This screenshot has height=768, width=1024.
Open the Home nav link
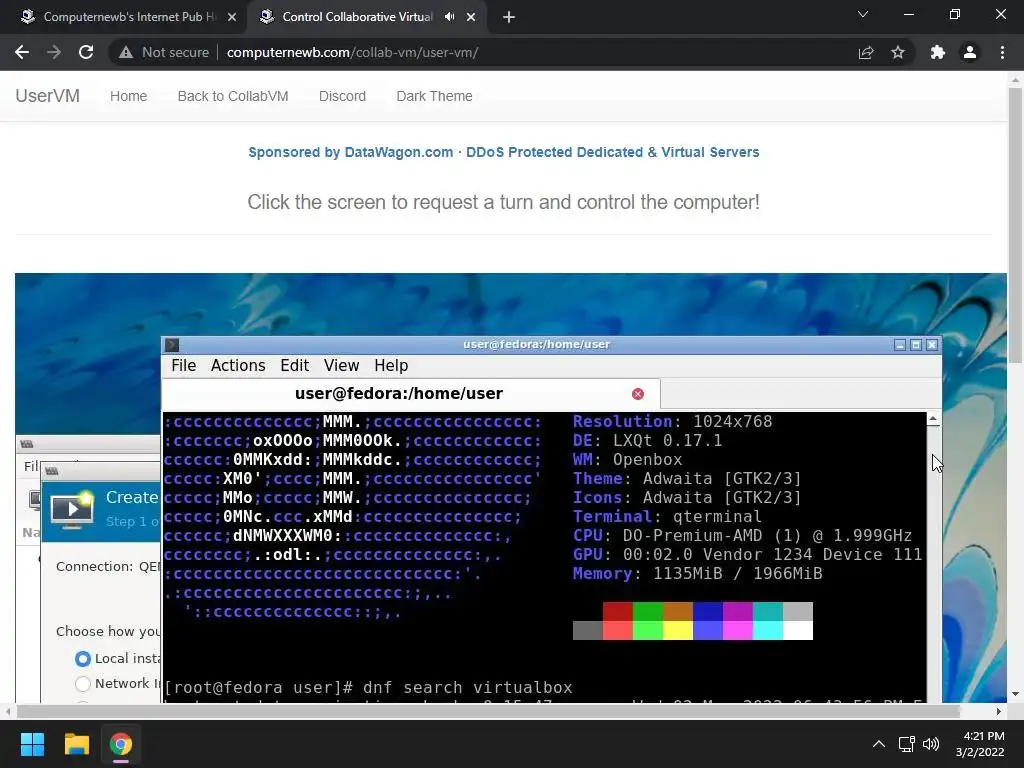(129, 96)
